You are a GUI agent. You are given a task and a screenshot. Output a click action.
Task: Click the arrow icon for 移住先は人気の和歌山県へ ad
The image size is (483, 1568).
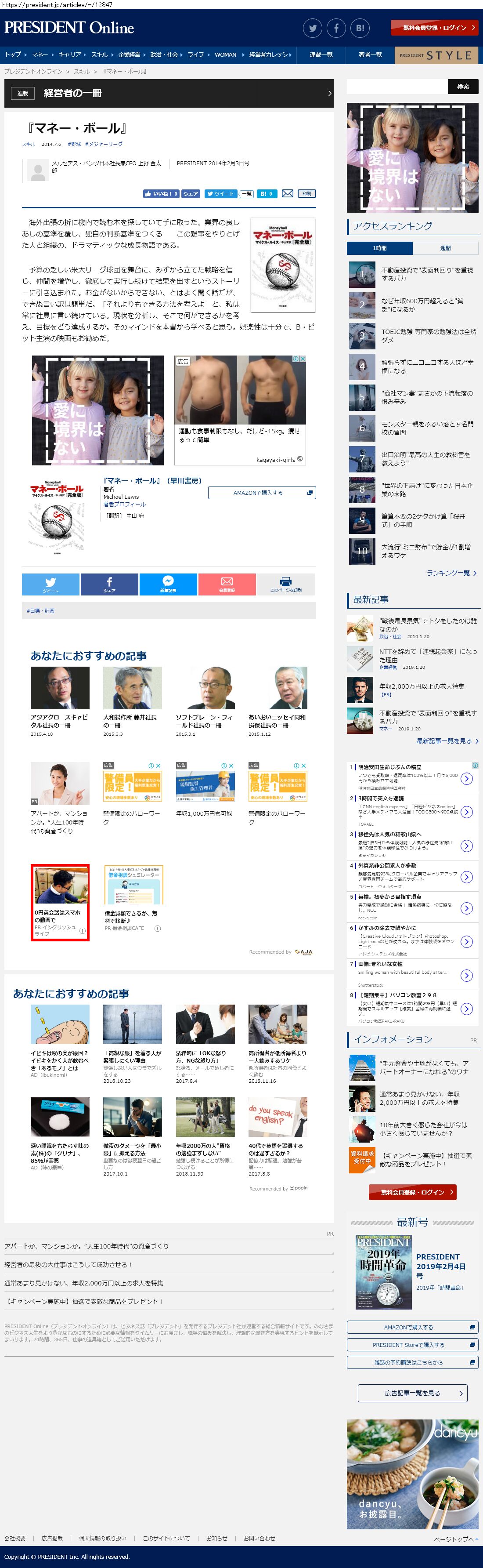click(467, 846)
